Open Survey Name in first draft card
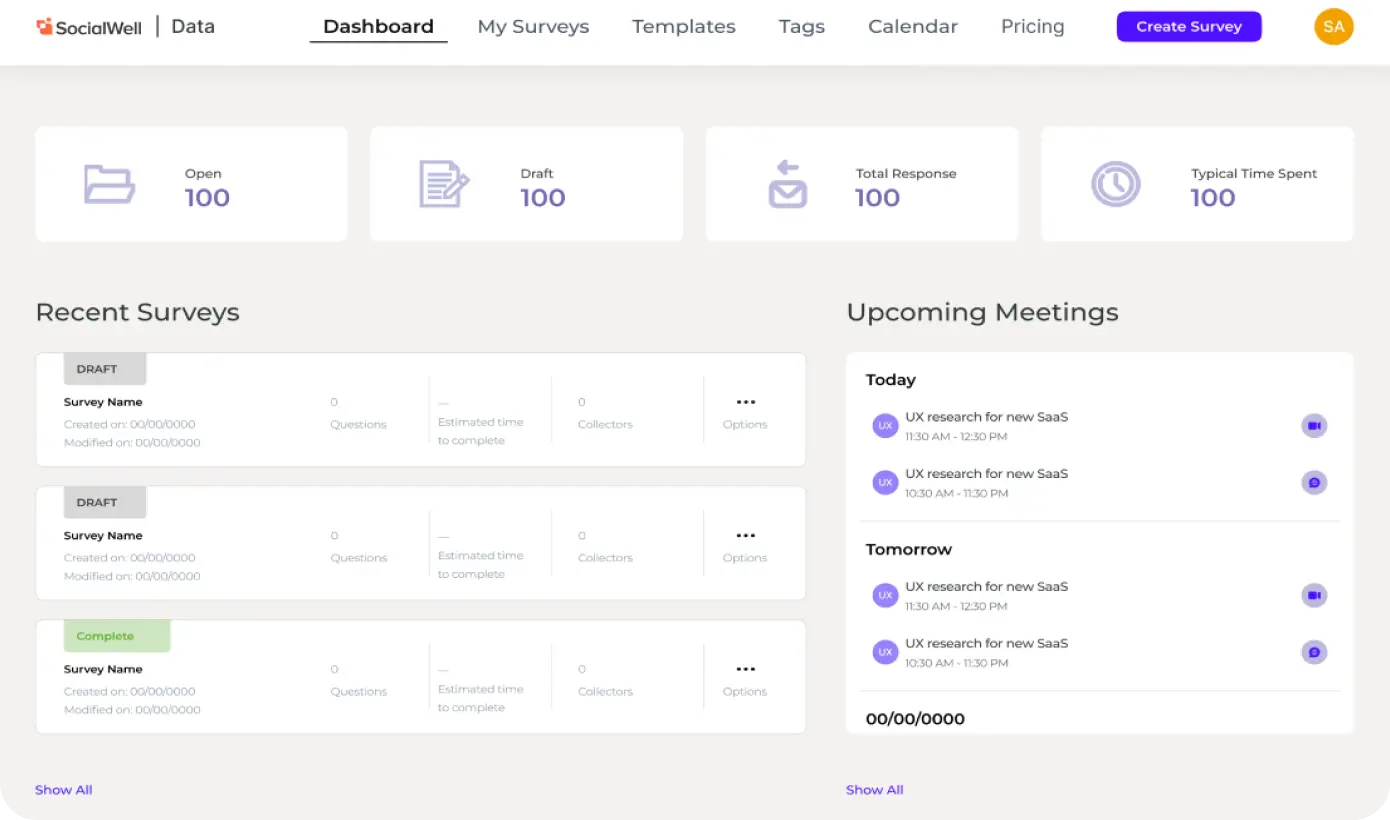 (103, 402)
